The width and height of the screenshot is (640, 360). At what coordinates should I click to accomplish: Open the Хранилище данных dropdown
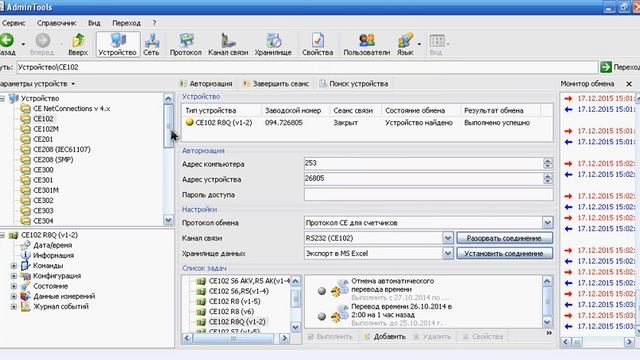[448, 253]
